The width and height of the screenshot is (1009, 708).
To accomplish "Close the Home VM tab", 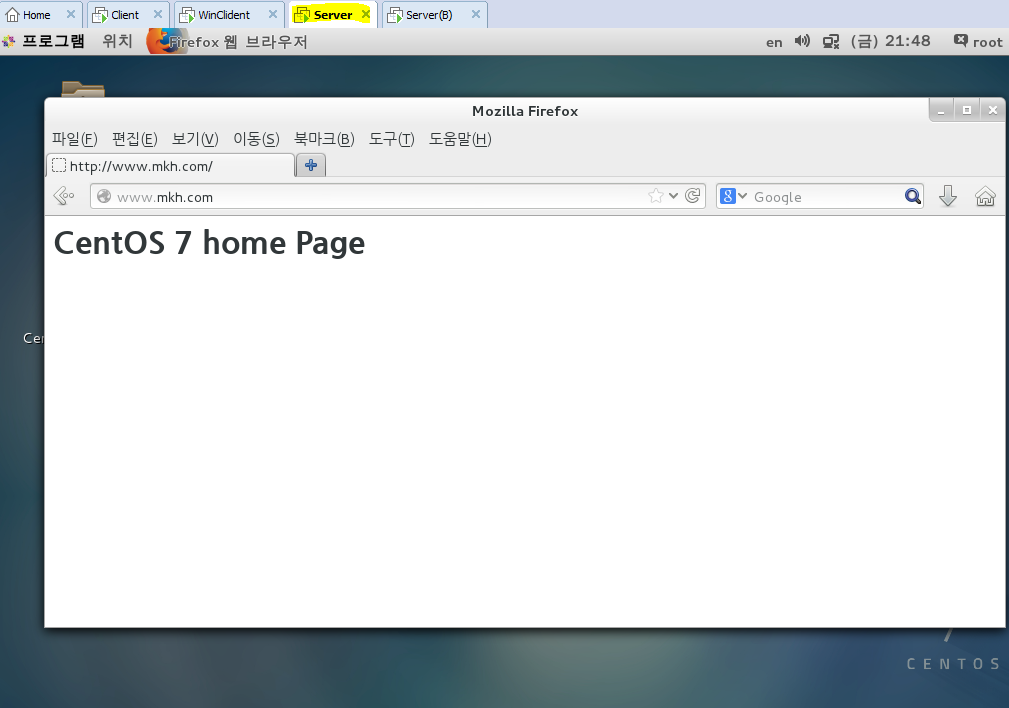I will 71,14.
